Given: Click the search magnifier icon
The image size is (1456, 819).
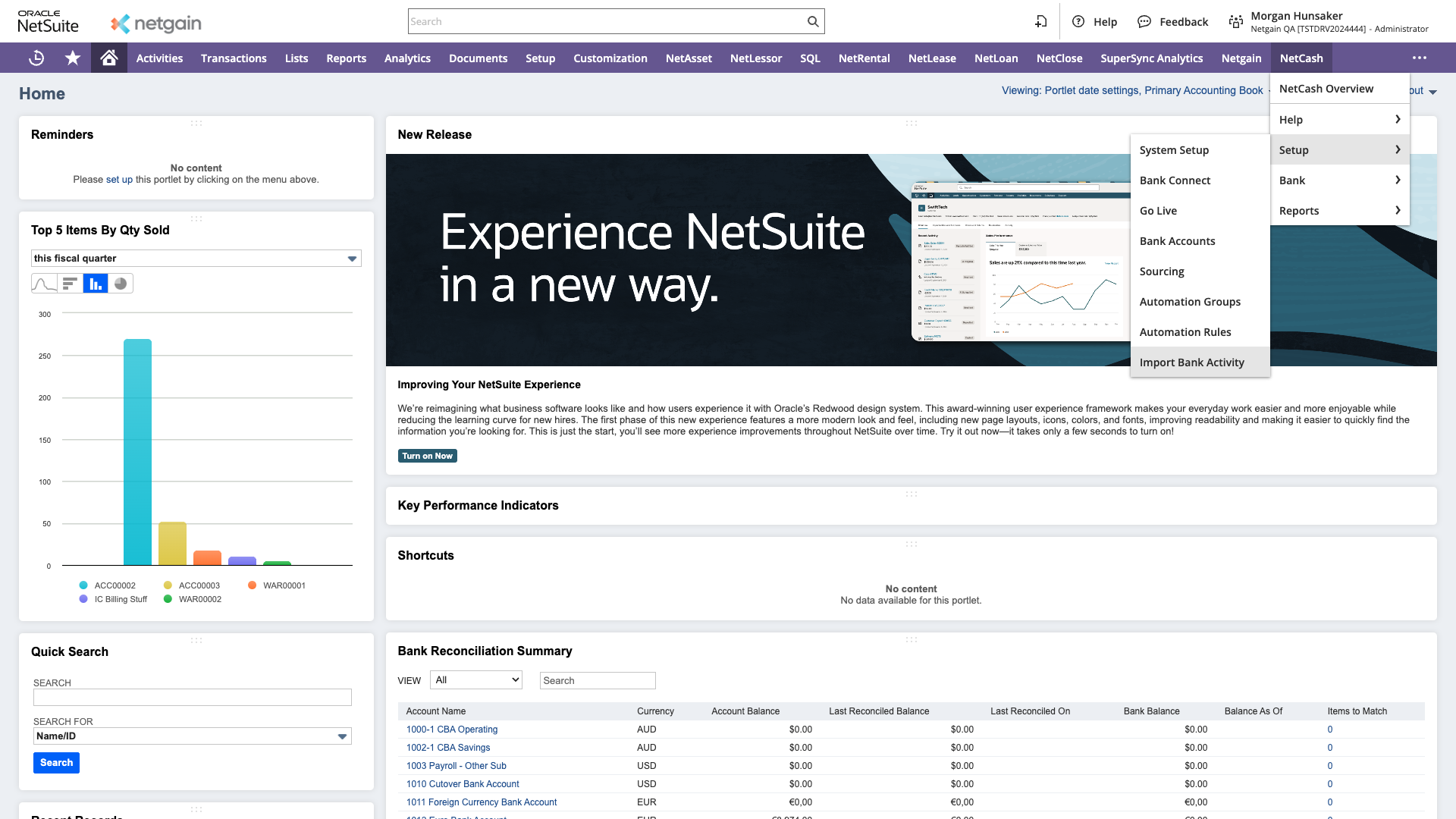Looking at the screenshot, I should tap(813, 21).
